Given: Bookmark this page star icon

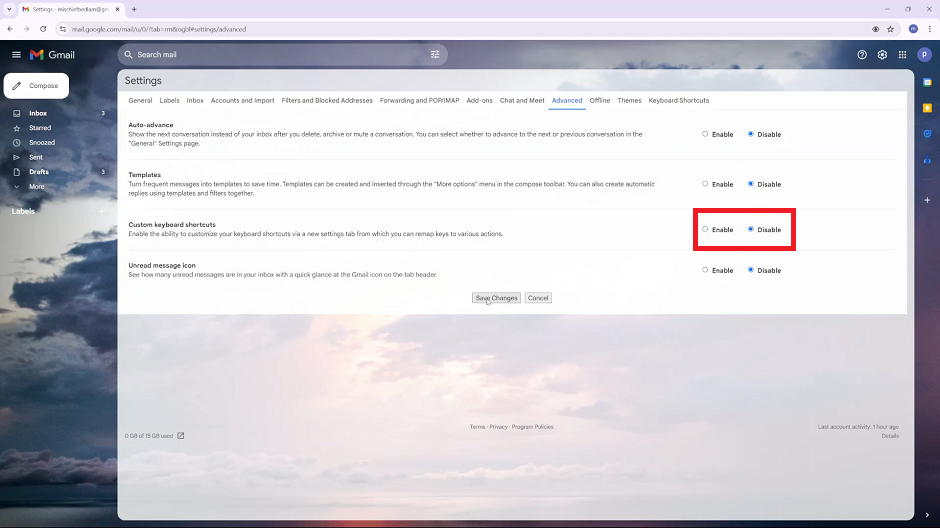Looking at the screenshot, I should point(890,29).
